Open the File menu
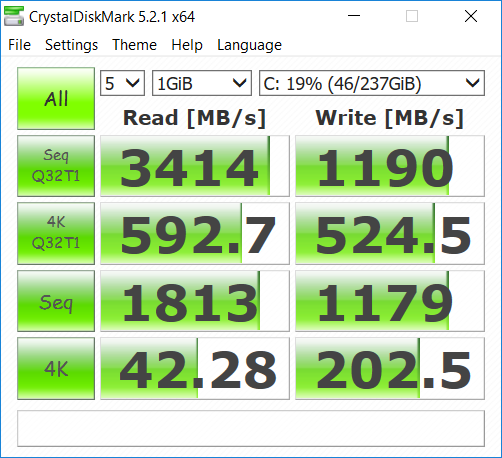Viewport: 502px width, 458px height. [x=19, y=45]
